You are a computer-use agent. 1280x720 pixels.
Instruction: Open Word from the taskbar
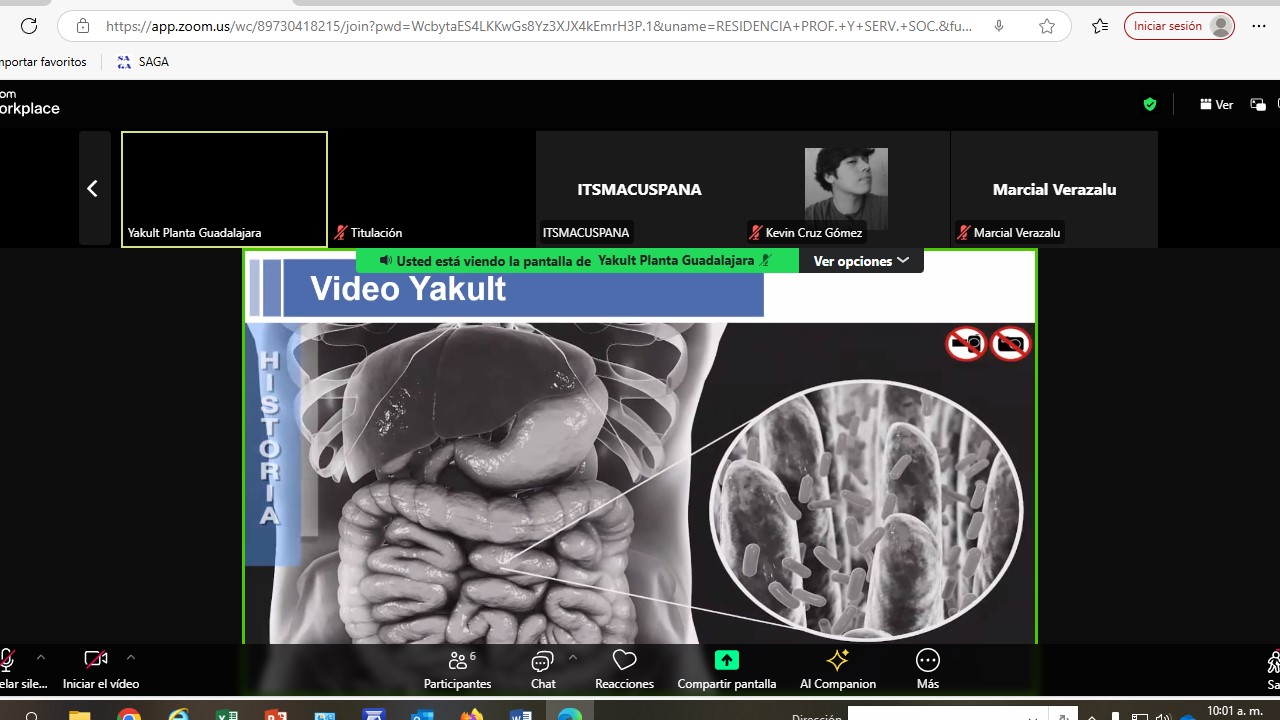pos(521,714)
